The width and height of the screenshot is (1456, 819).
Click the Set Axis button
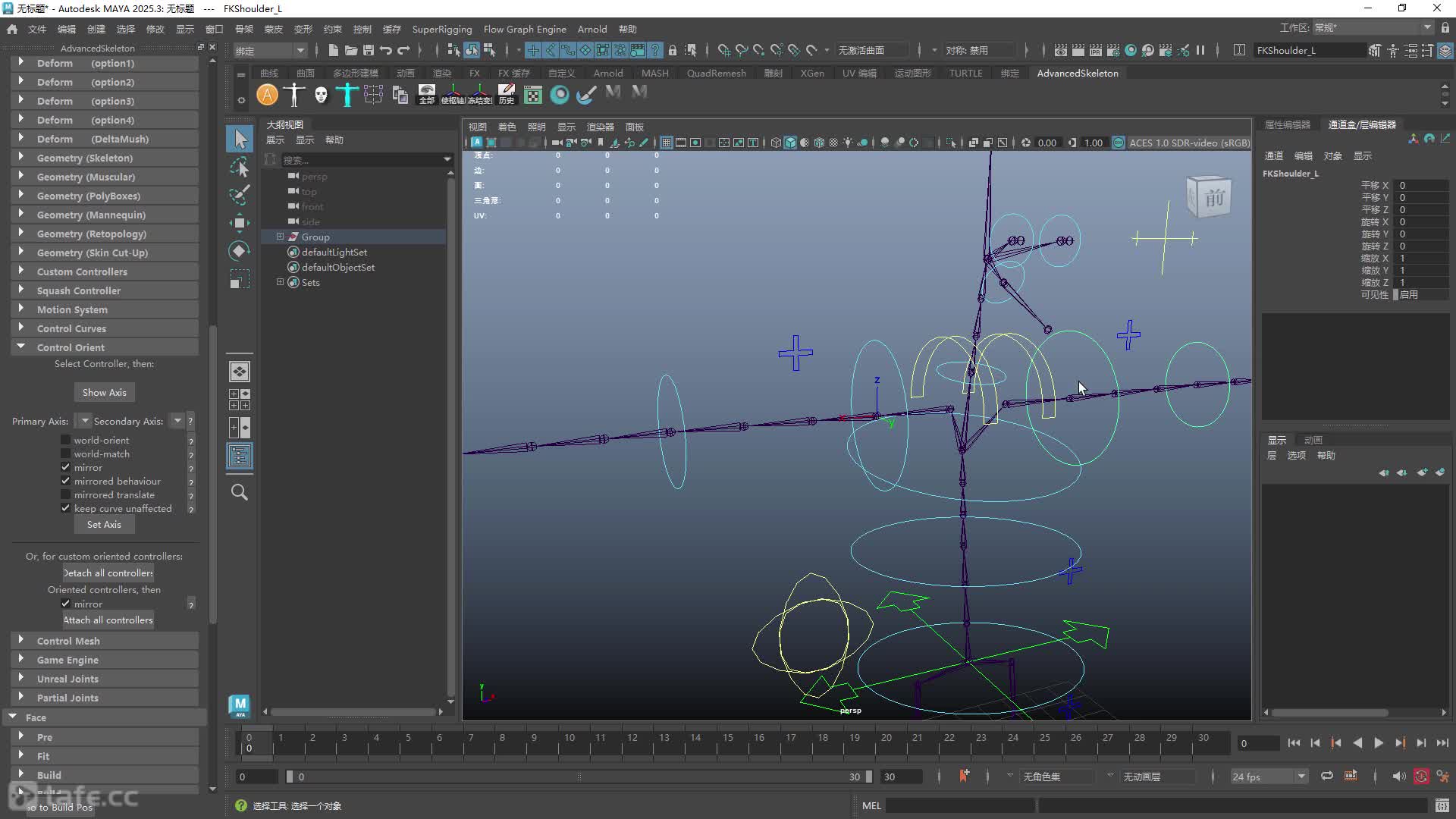pos(104,524)
